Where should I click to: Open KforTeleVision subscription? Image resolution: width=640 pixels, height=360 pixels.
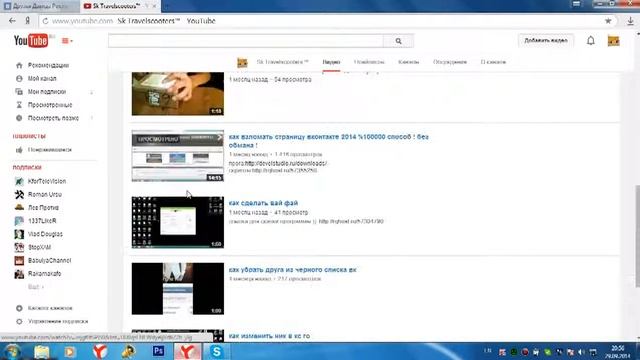point(47,181)
